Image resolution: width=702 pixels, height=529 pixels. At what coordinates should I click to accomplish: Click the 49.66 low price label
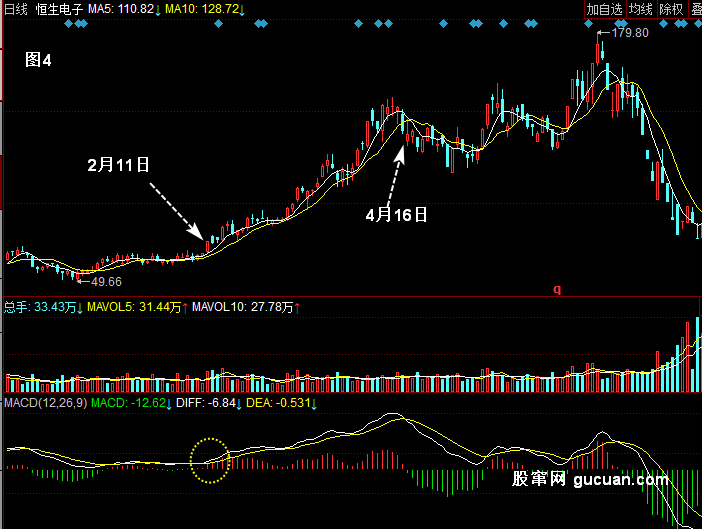106,282
